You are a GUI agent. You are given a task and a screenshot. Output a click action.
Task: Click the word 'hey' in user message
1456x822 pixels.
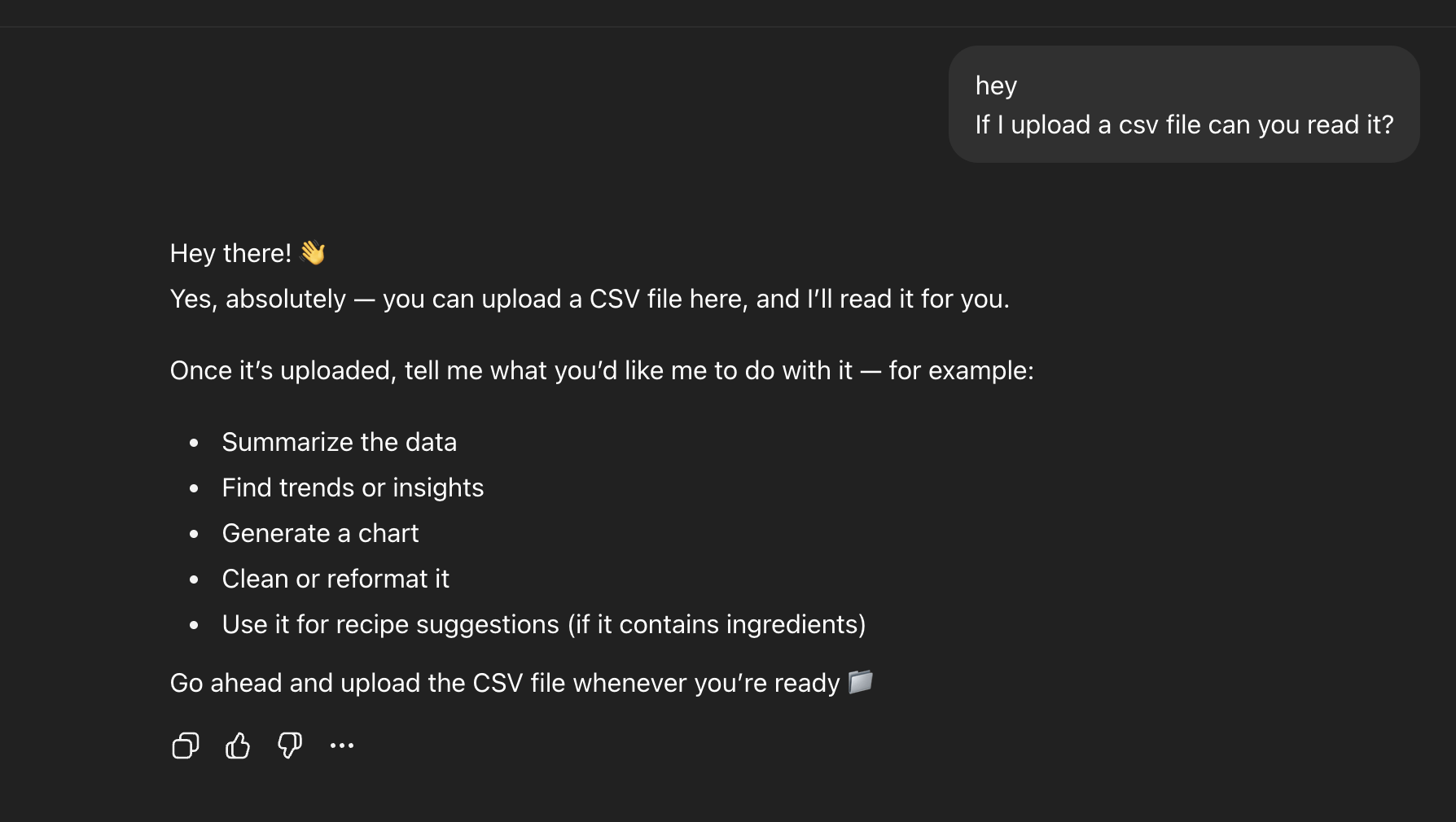tap(996, 85)
